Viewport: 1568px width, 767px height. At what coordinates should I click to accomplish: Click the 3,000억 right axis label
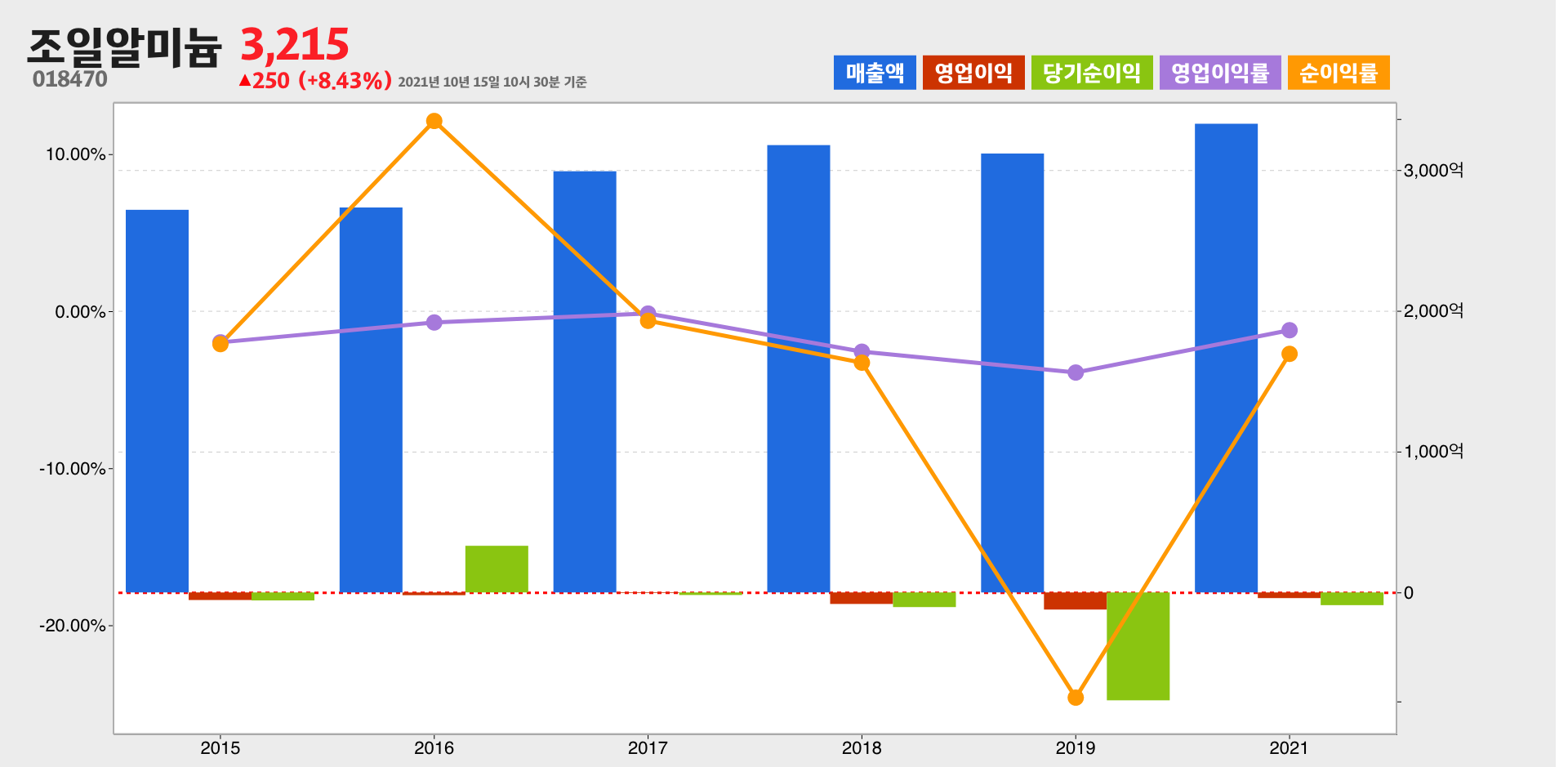click(1433, 170)
